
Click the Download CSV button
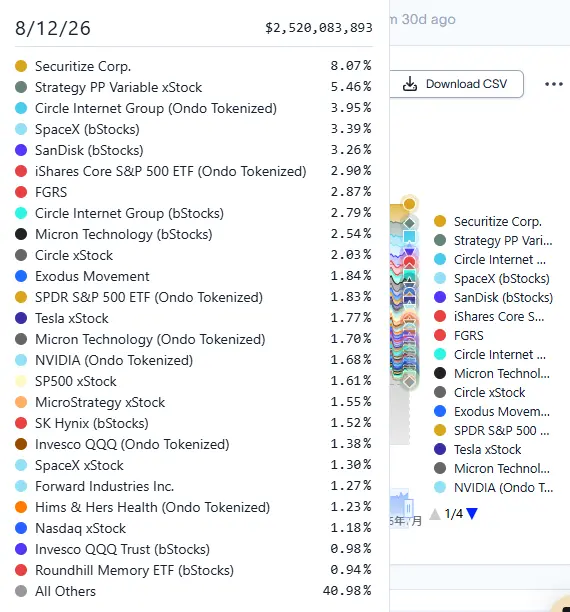point(456,84)
